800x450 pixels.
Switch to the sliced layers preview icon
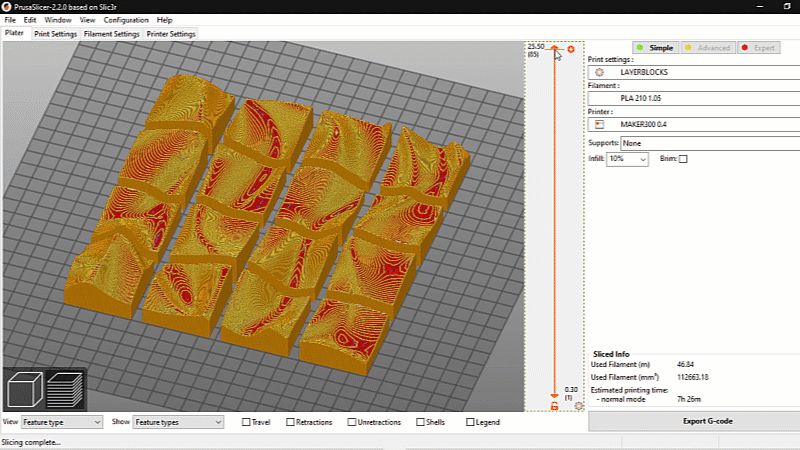[66, 390]
